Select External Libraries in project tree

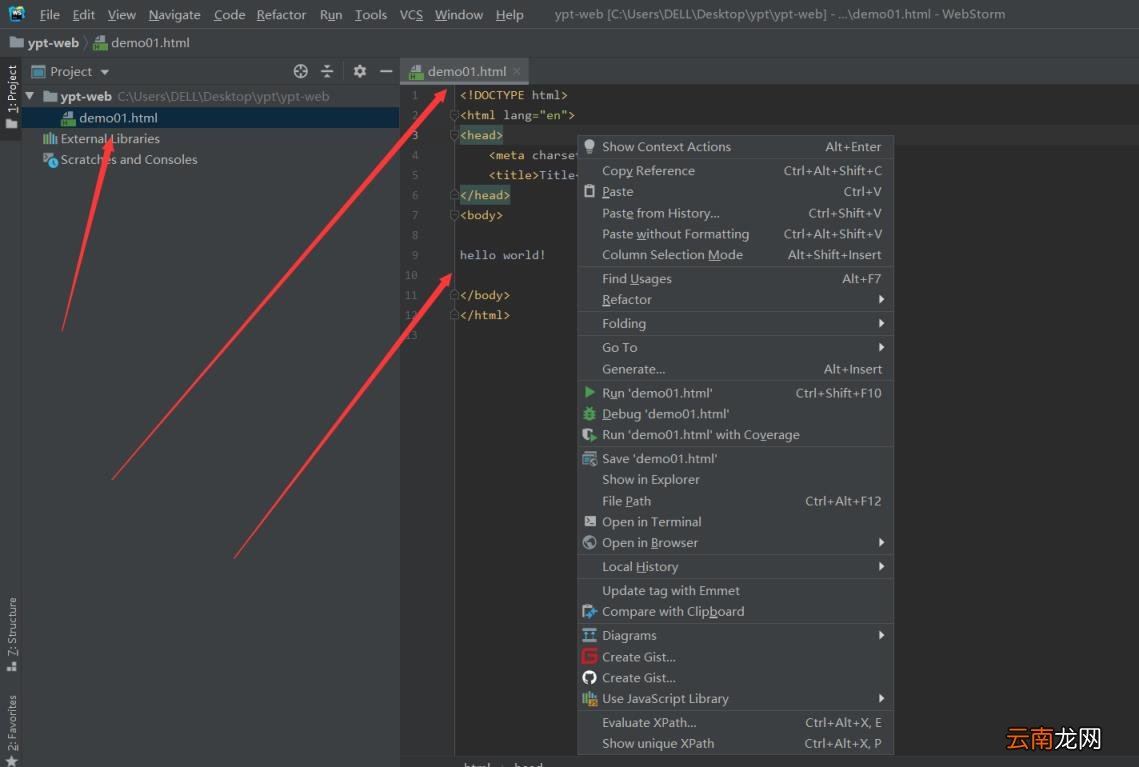pos(110,139)
